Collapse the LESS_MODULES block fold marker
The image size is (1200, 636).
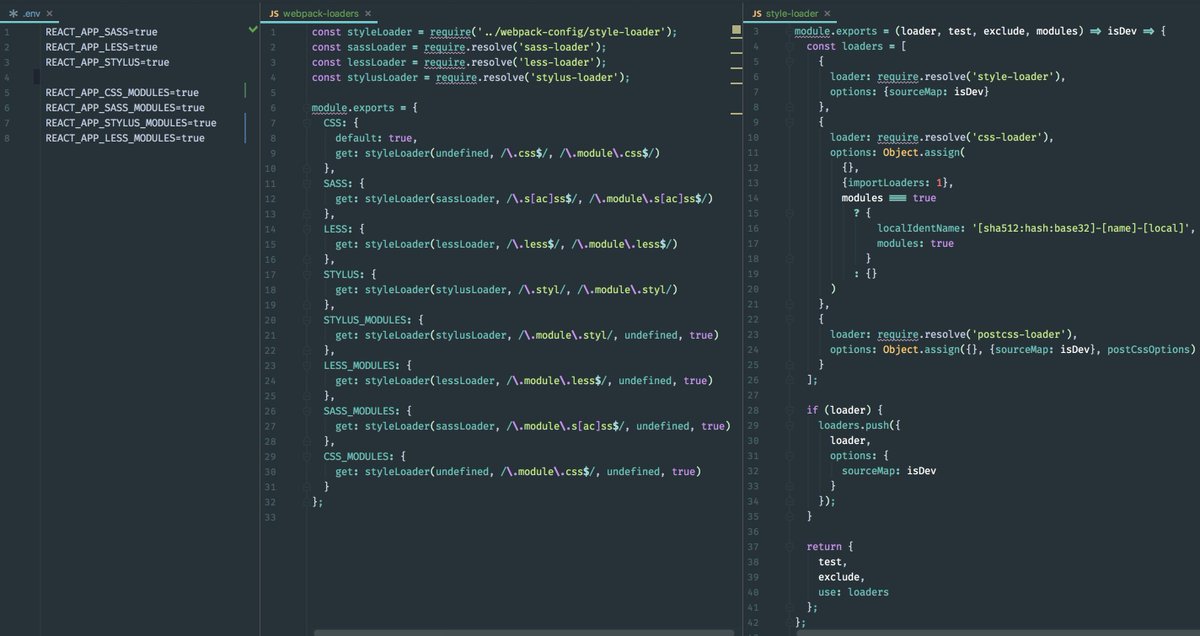click(306, 365)
